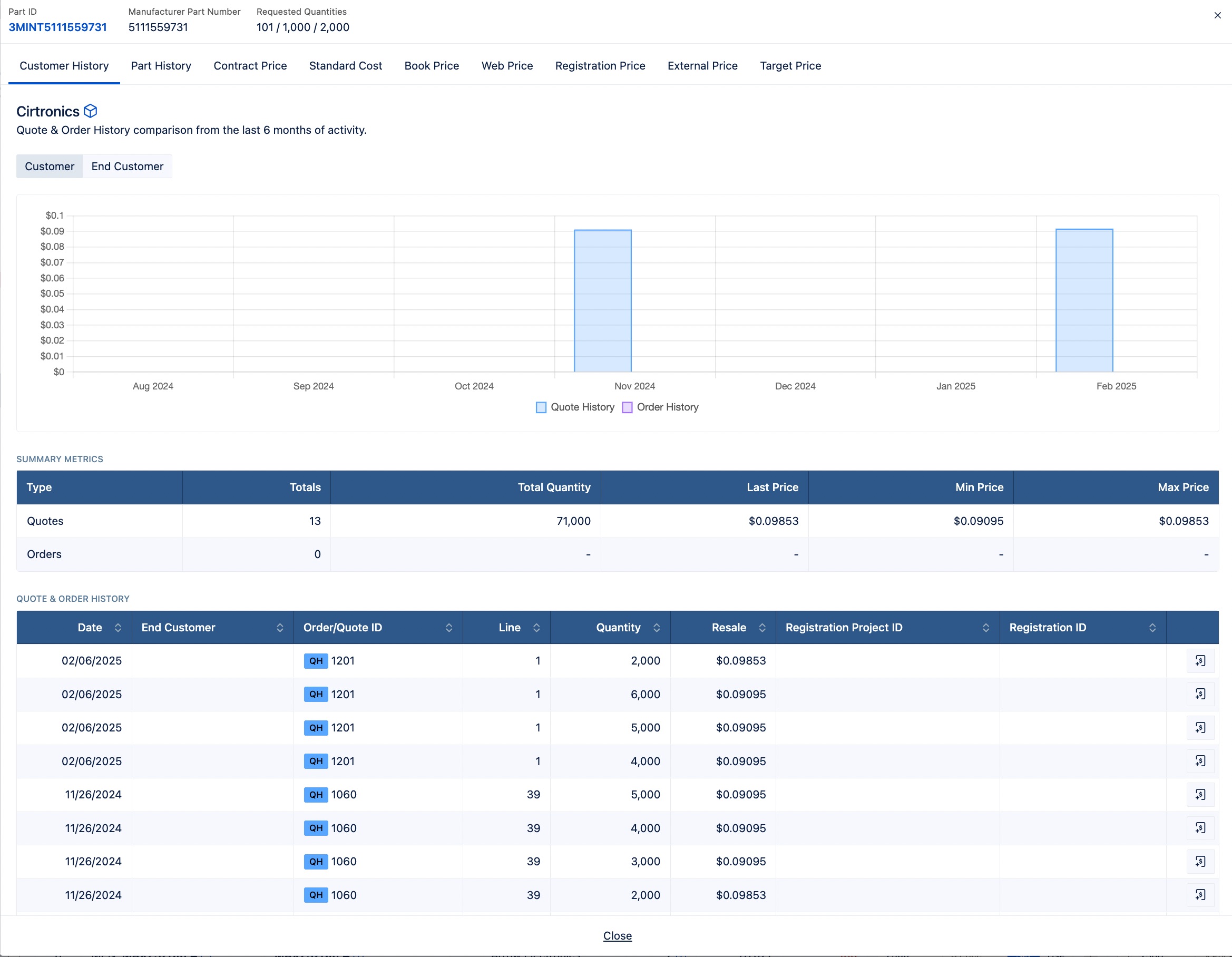Sort by Registration Project ID column
The height and width of the screenshot is (957, 1232).
pyautogui.click(x=986, y=628)
